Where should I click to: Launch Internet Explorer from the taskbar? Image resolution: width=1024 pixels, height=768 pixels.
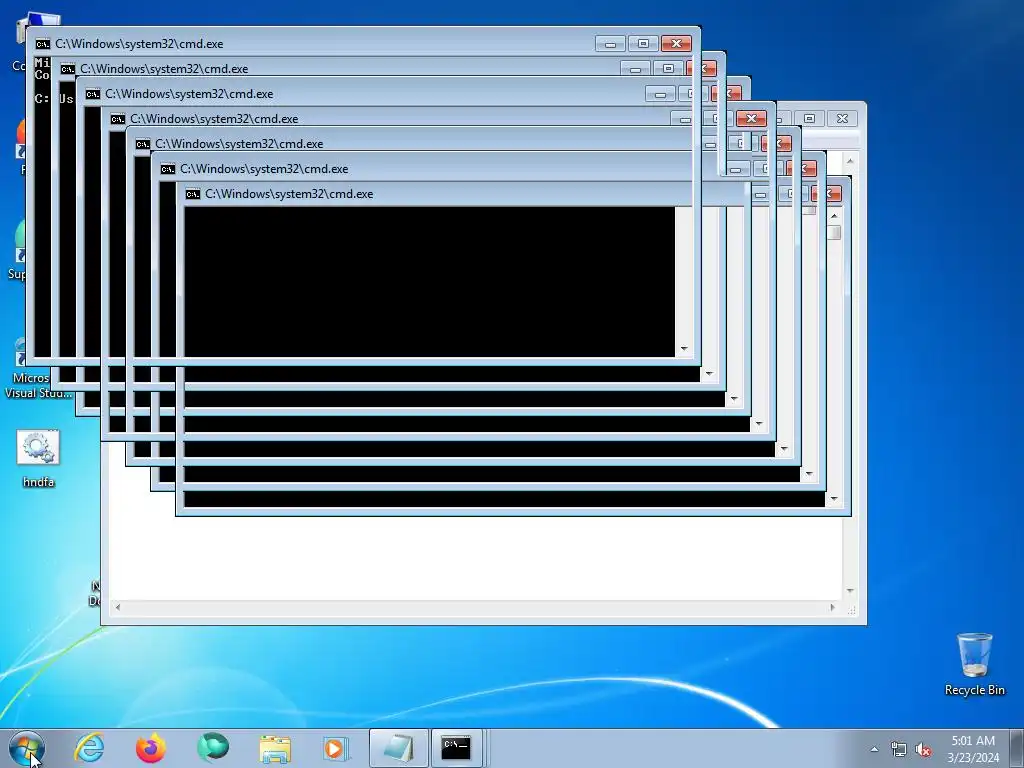(89, 748)
